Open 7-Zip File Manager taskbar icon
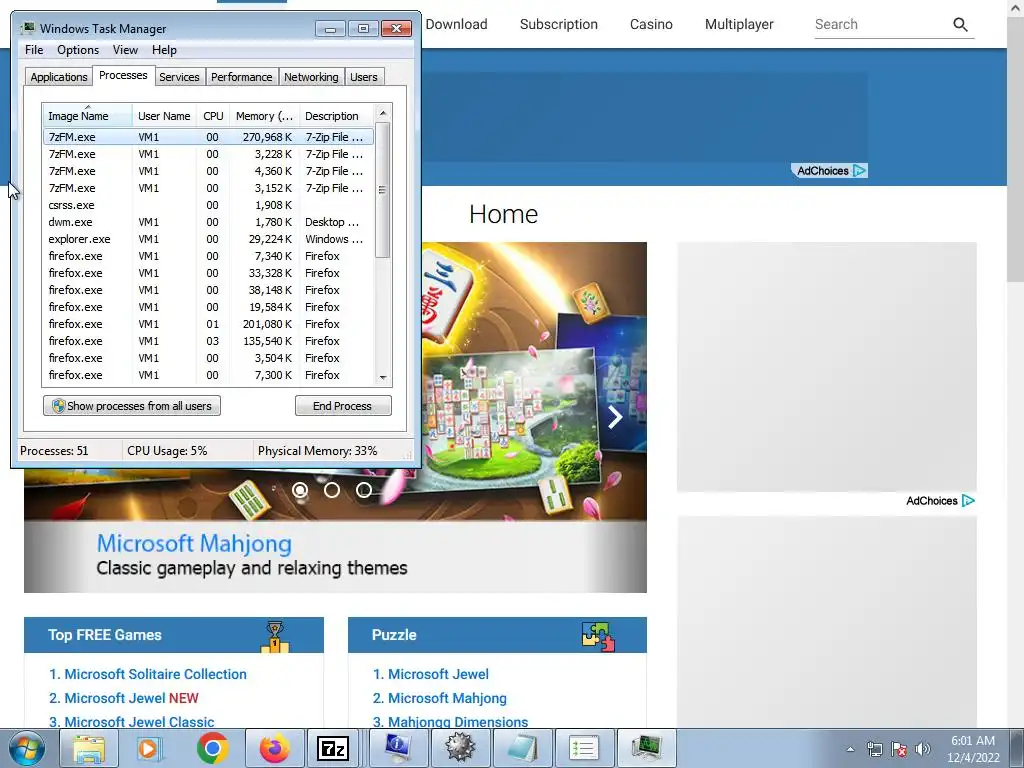Image resolution: width=1024 pixels, height=768 pixels. (x=333, y=748)
